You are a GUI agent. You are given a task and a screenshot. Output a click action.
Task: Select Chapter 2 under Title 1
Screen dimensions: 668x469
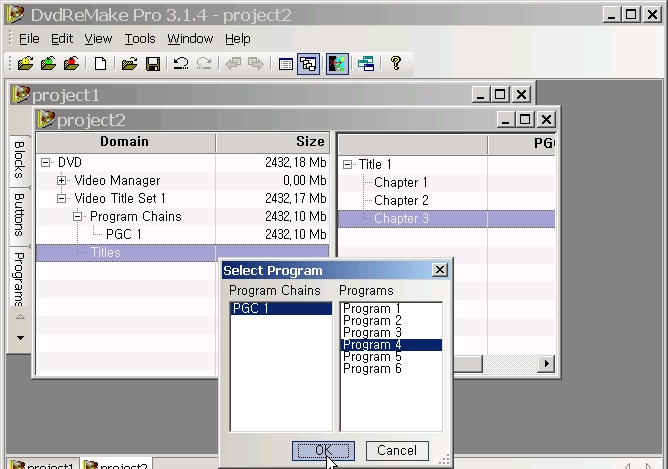[446, 201]
